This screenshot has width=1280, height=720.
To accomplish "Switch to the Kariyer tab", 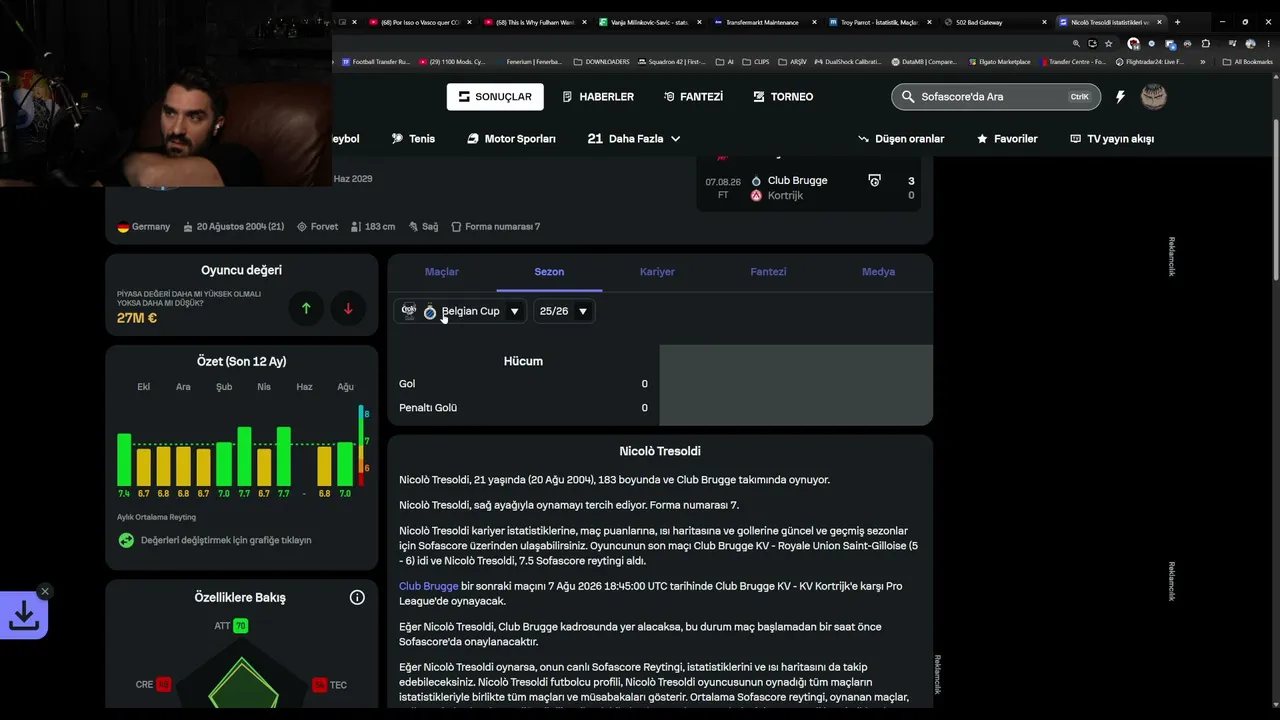I will pos(657,272).
